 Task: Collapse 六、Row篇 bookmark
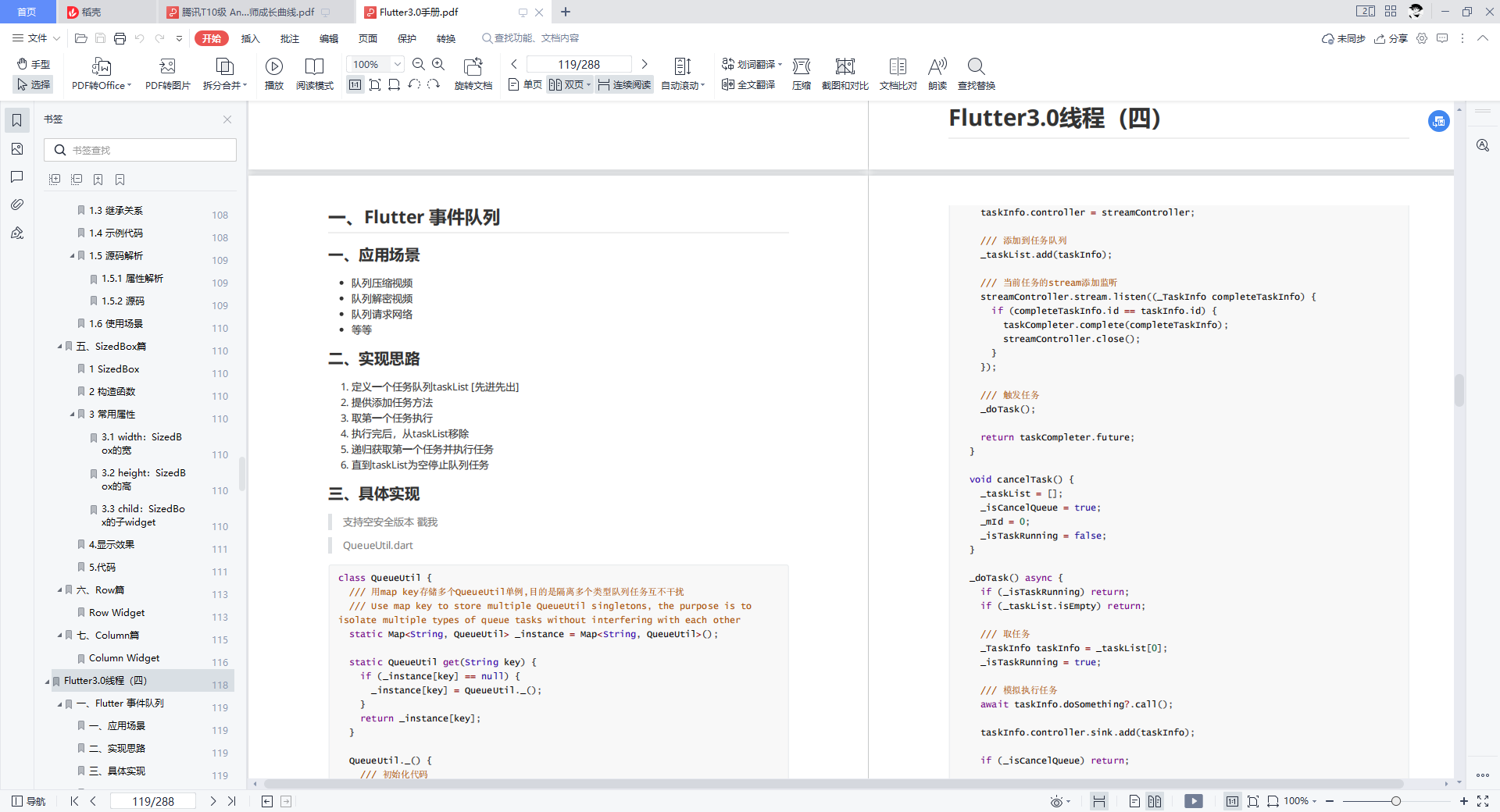click(x=59, y=590)
